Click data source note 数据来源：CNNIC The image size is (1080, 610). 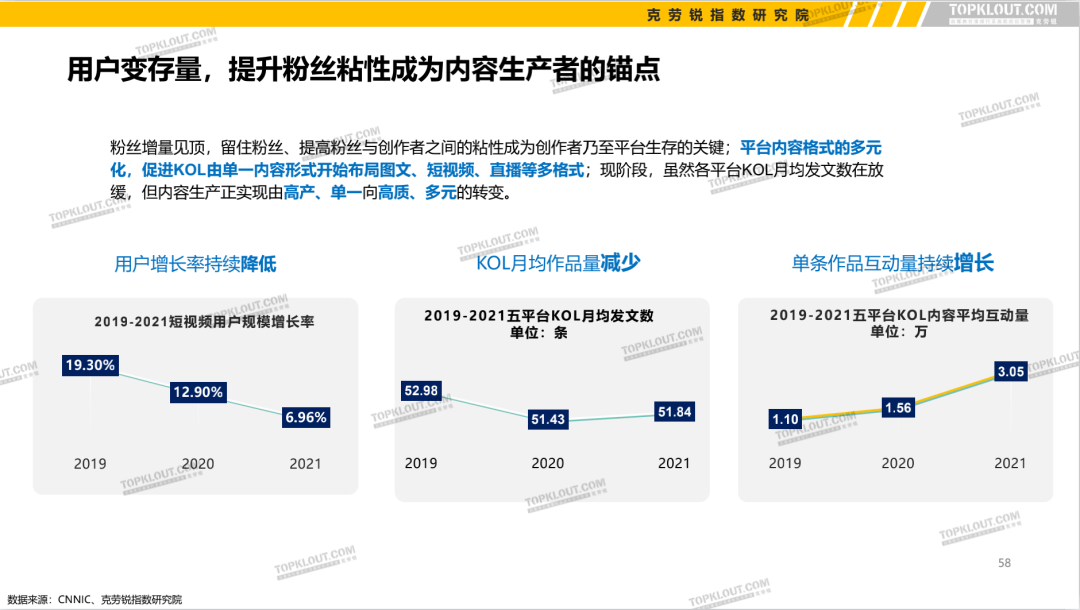(49, 600)
